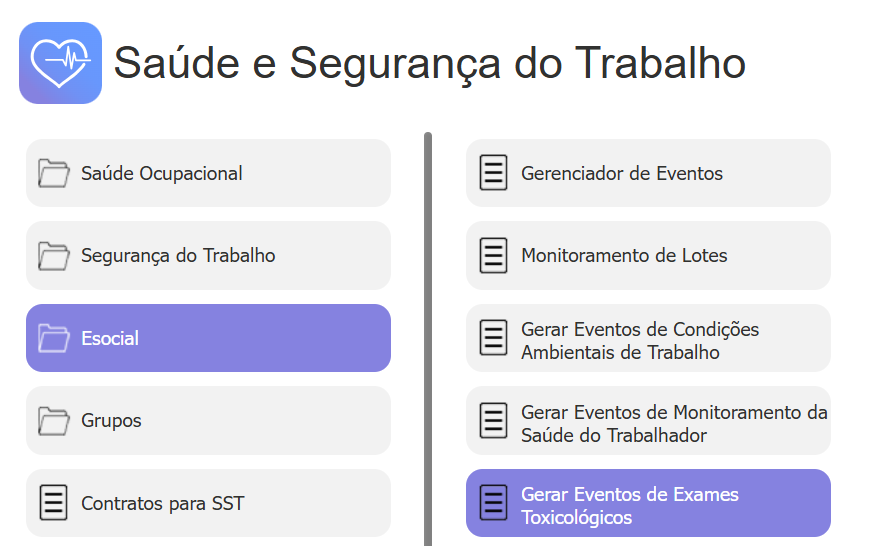The image size is (882, 546).
Task: Open Gerenciador de Eventos
Action: [x=622, y=174]
